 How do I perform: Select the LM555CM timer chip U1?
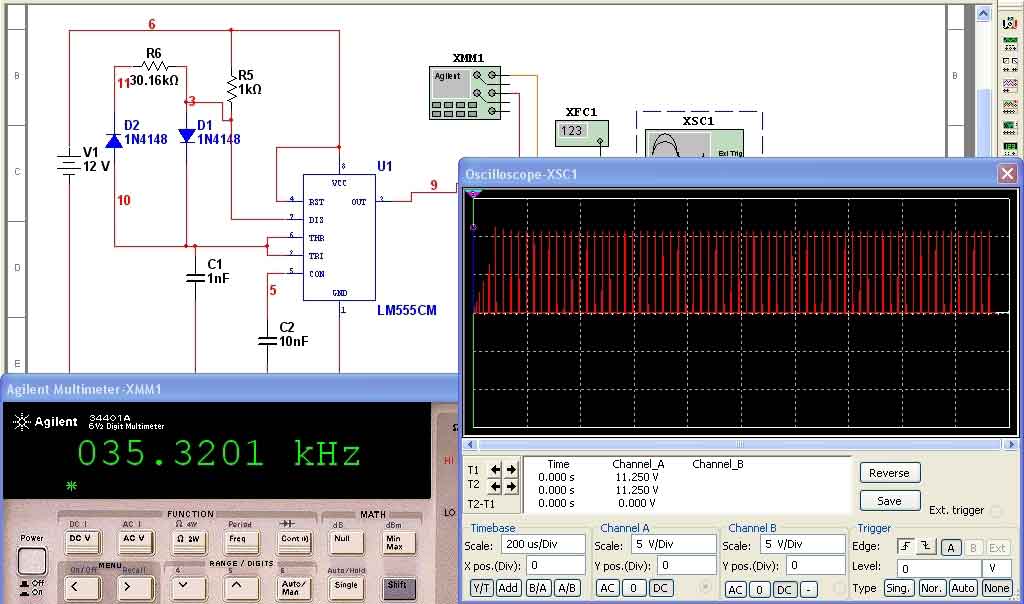[339, 238]
